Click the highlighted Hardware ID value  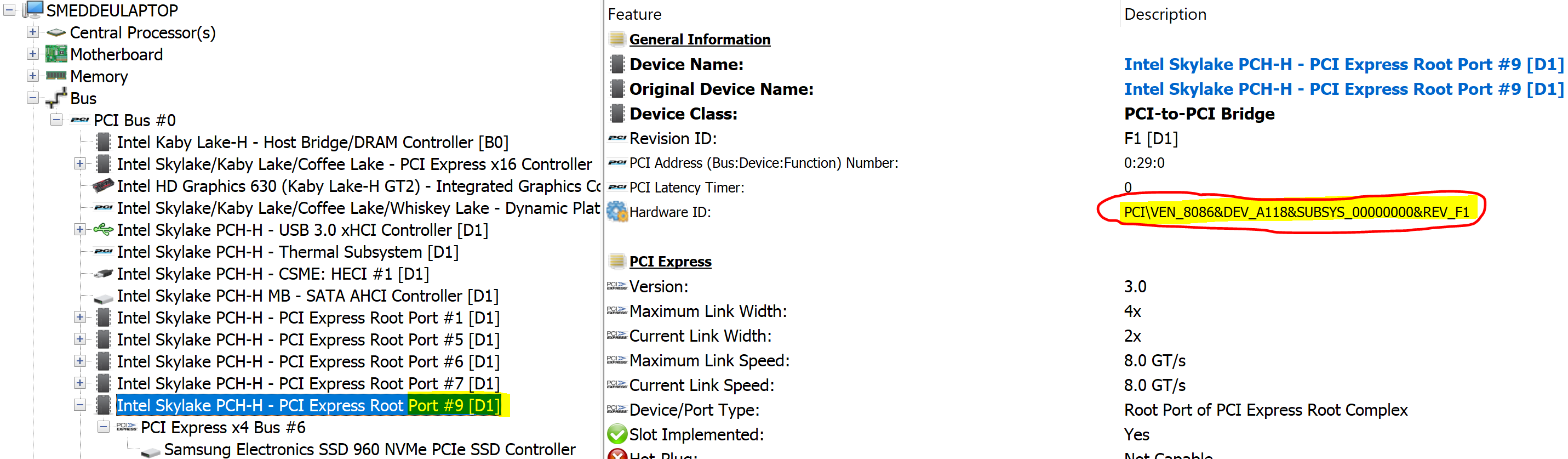(x=1296, y=212)
